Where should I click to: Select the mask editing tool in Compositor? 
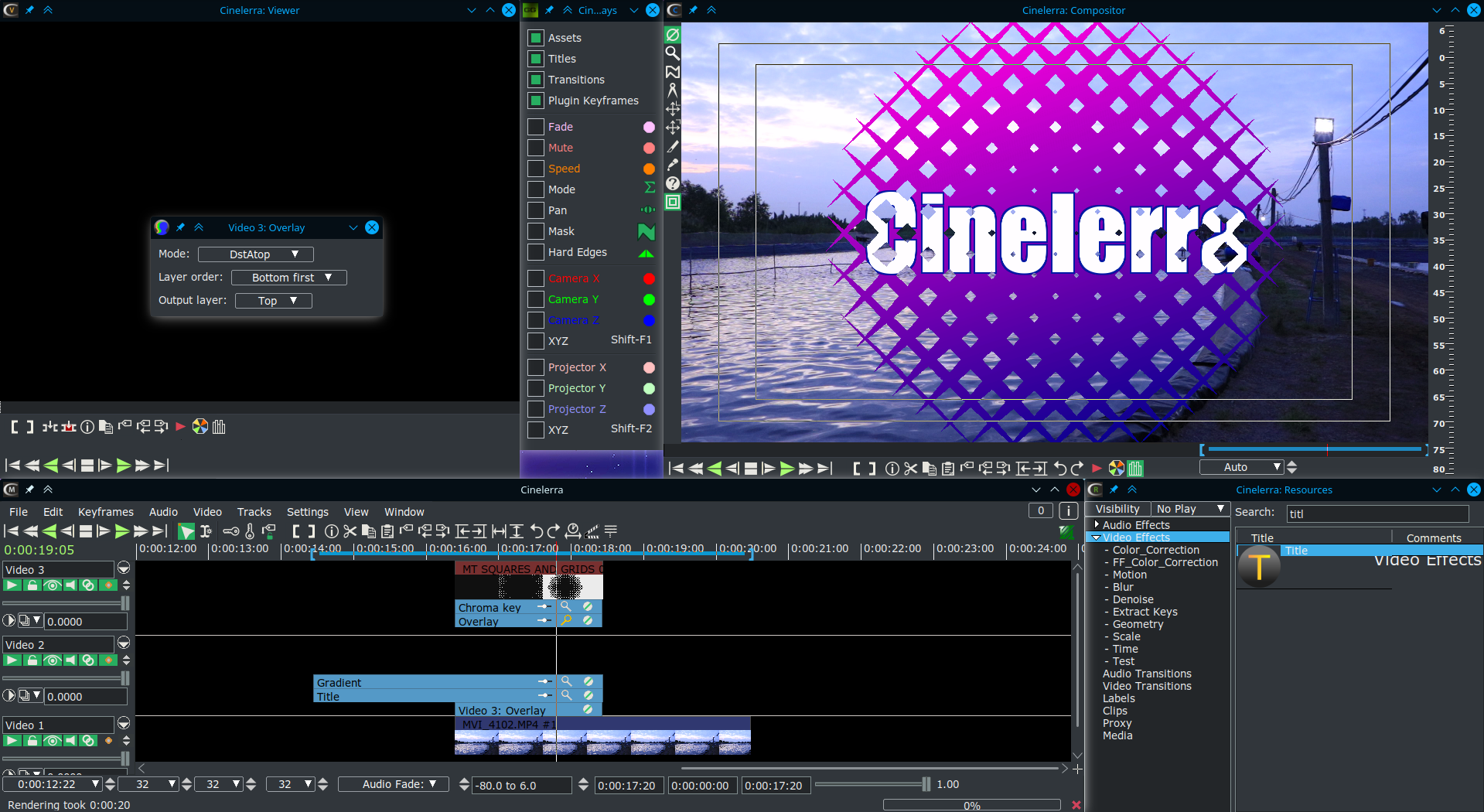(x=673, y=72)
